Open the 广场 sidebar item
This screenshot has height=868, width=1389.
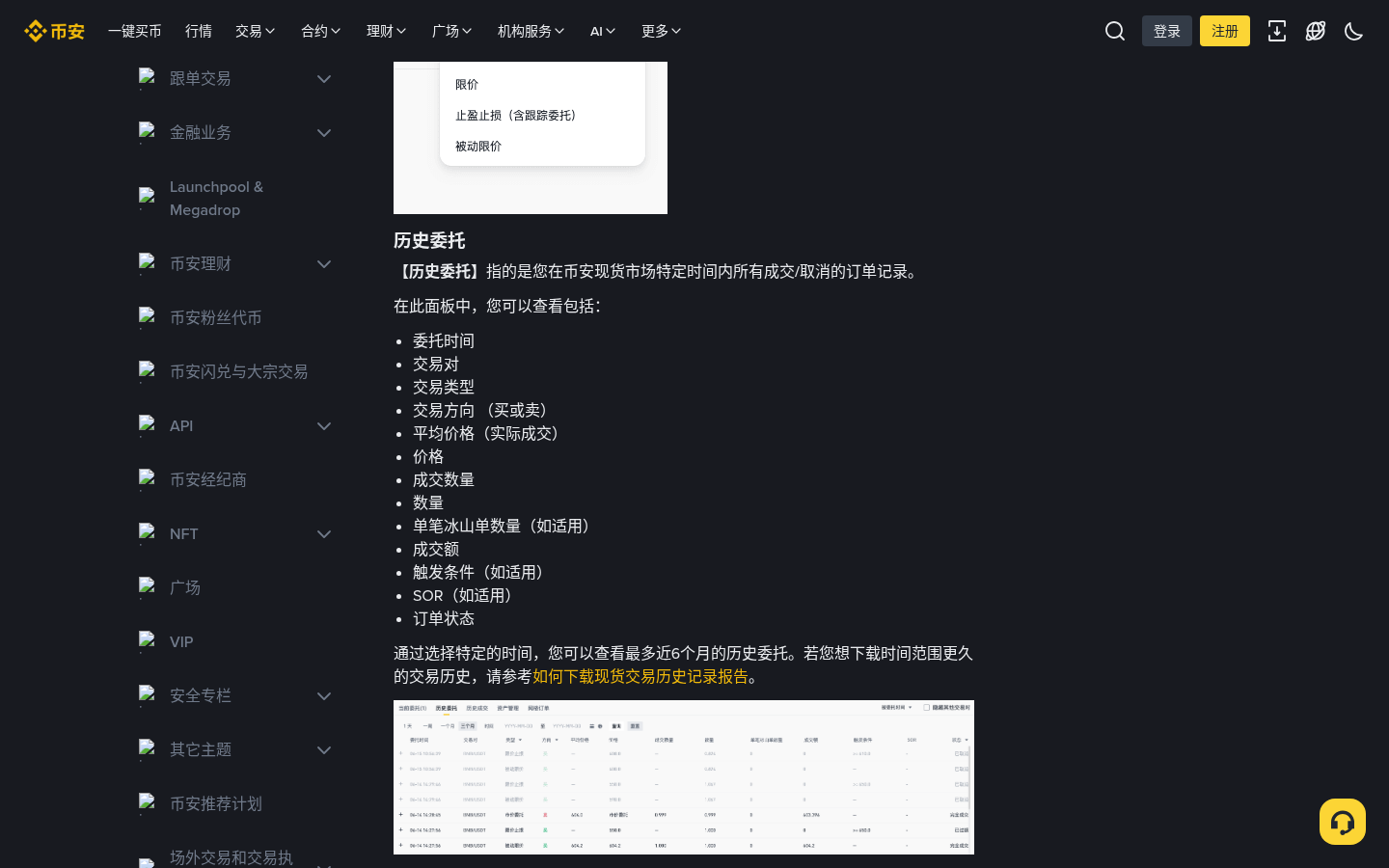click(x=185, y=587)
